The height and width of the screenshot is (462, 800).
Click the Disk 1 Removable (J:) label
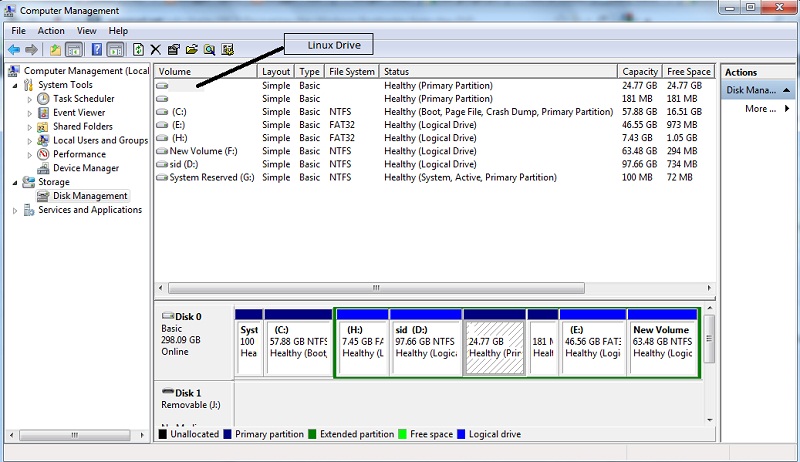[x=191, y=399]
